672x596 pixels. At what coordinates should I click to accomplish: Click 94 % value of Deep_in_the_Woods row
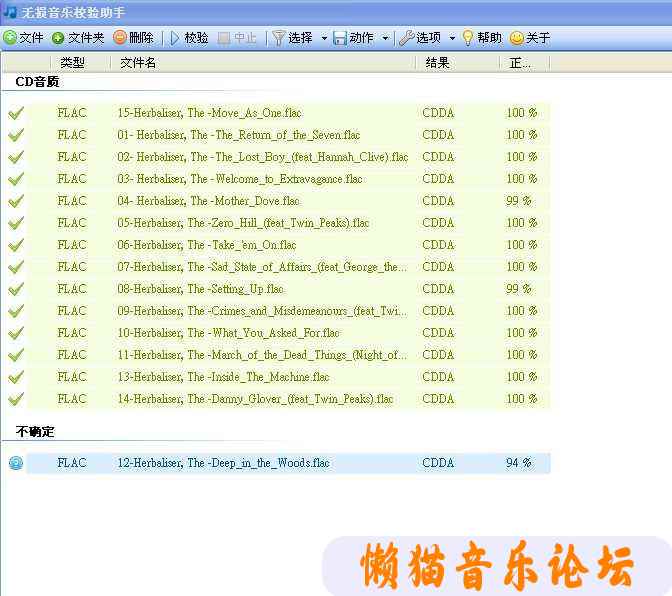coord(519,463)
